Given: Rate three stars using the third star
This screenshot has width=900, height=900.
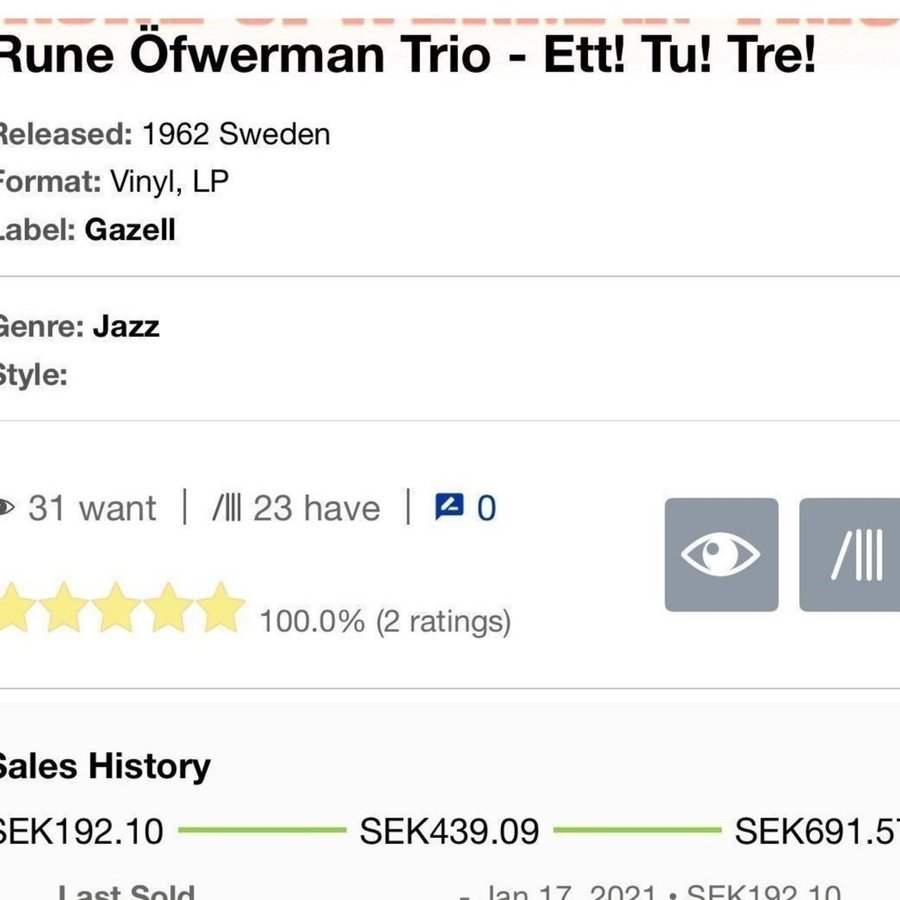Looking at the screenshot, I should click(117, 609).
